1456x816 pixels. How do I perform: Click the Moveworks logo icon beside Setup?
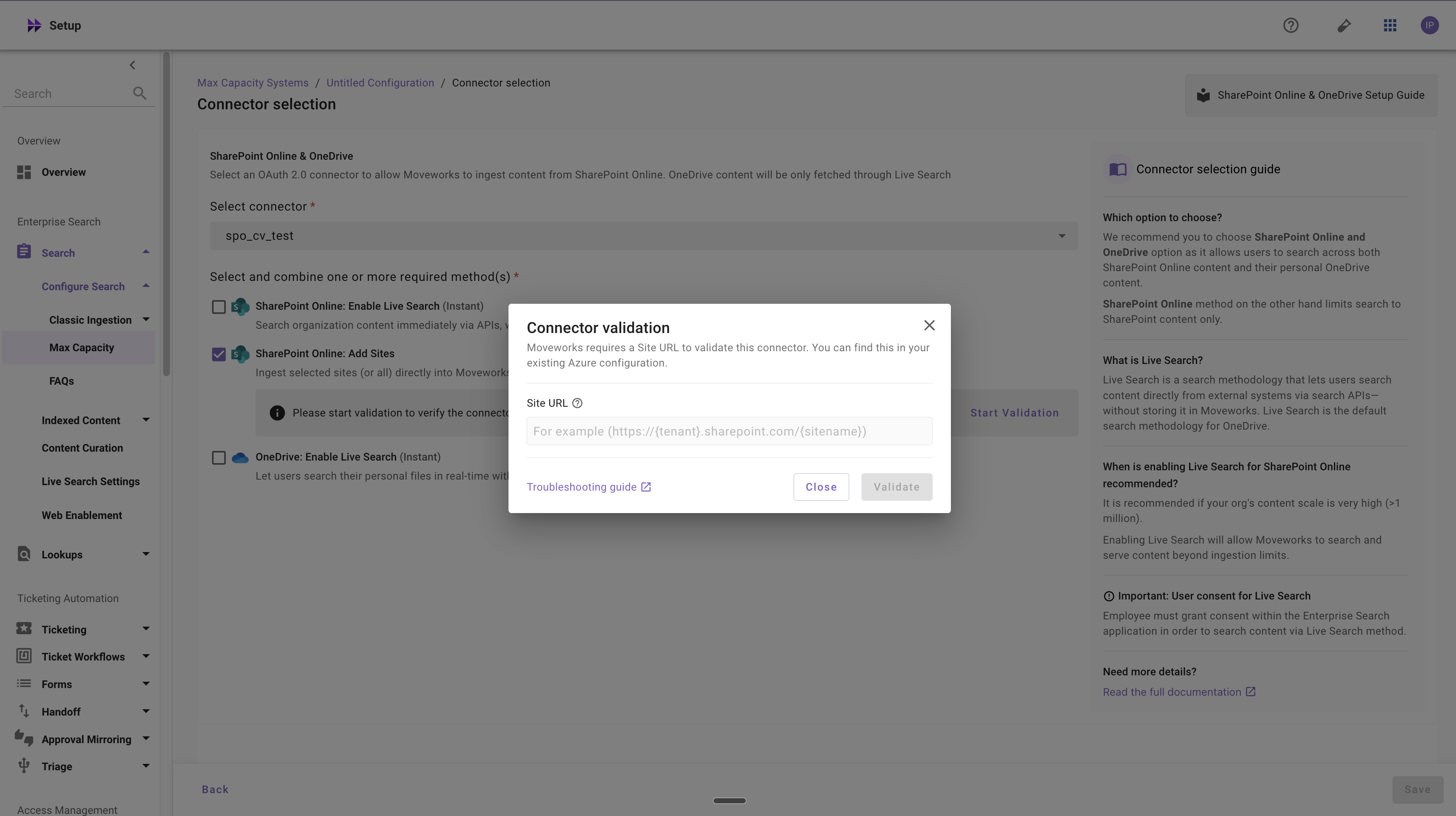point(34,25)
